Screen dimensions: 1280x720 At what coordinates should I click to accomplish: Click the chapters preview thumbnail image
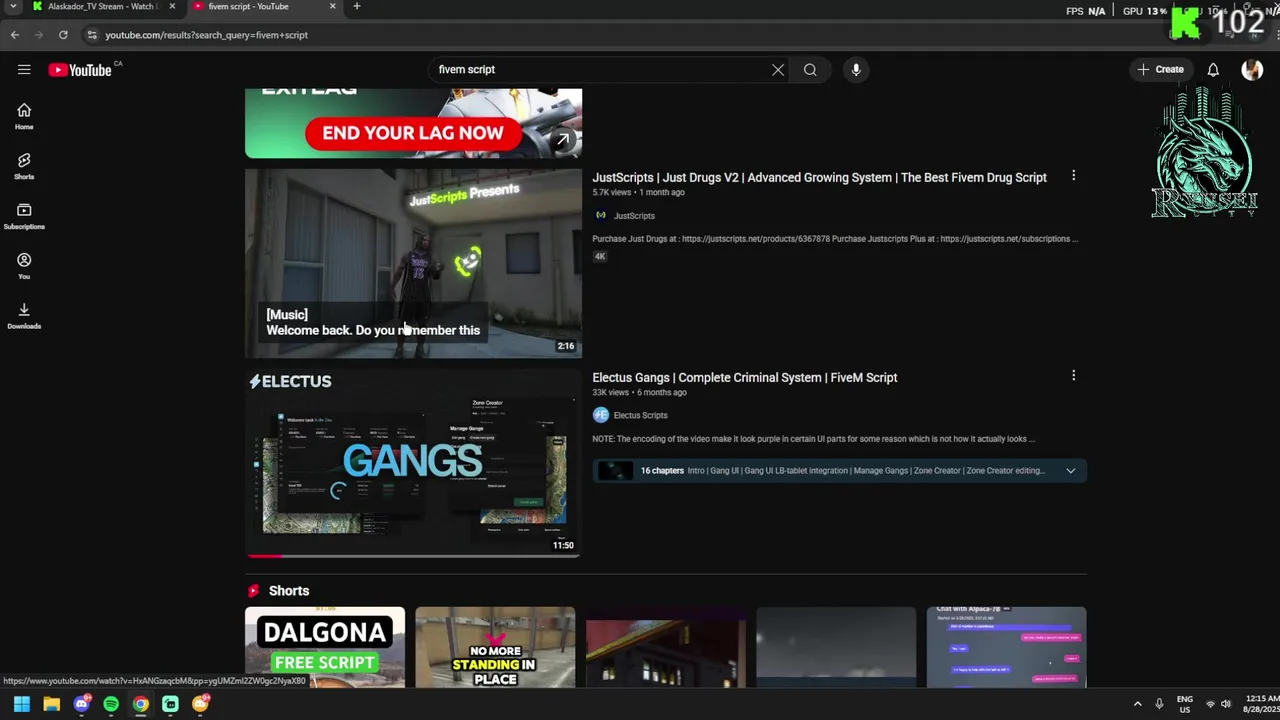[x=615, y=471]
